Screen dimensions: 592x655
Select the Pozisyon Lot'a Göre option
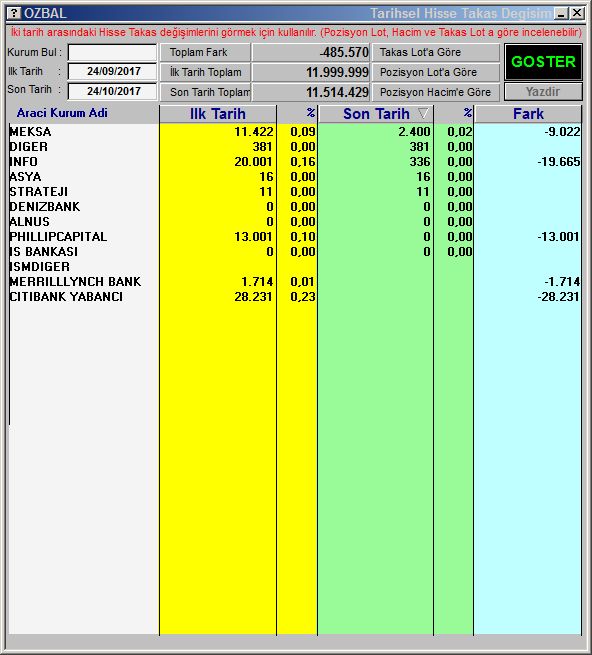(x=436, y=72)
